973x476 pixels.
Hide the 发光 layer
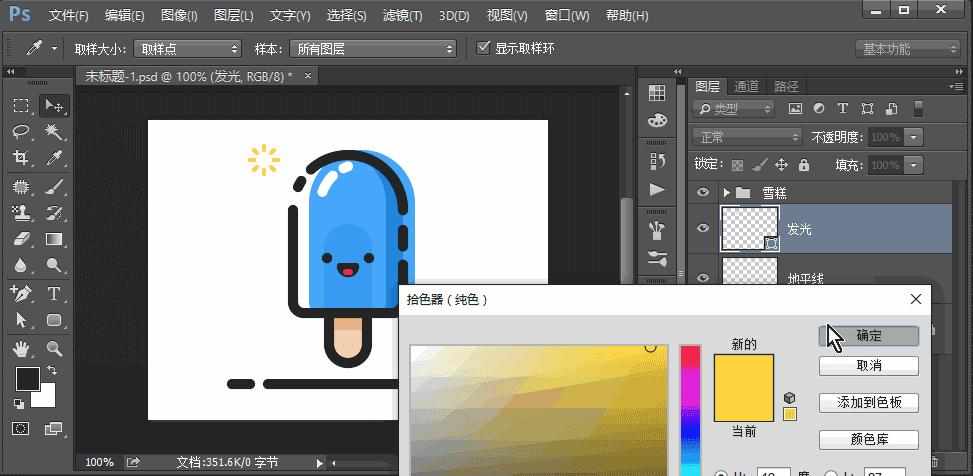[x=702, y=228]
